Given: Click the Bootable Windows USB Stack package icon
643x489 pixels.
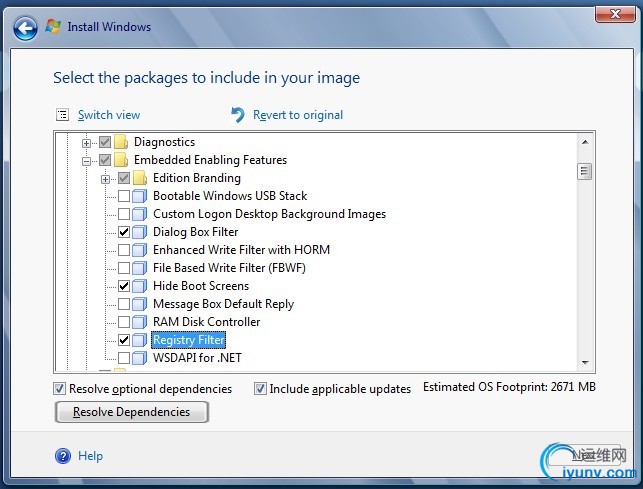Looking at the screenshot, I should pos(140,196).
